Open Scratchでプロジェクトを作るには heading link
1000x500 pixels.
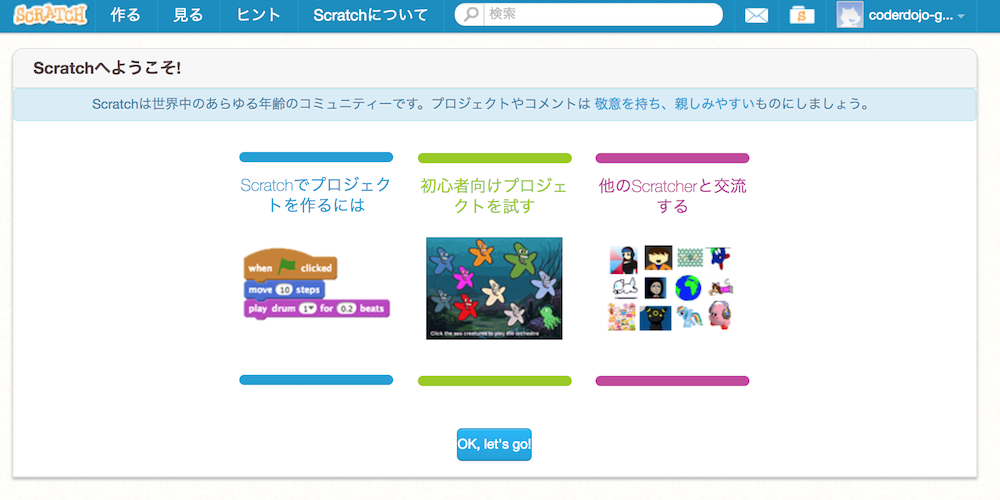coord(316,195)
